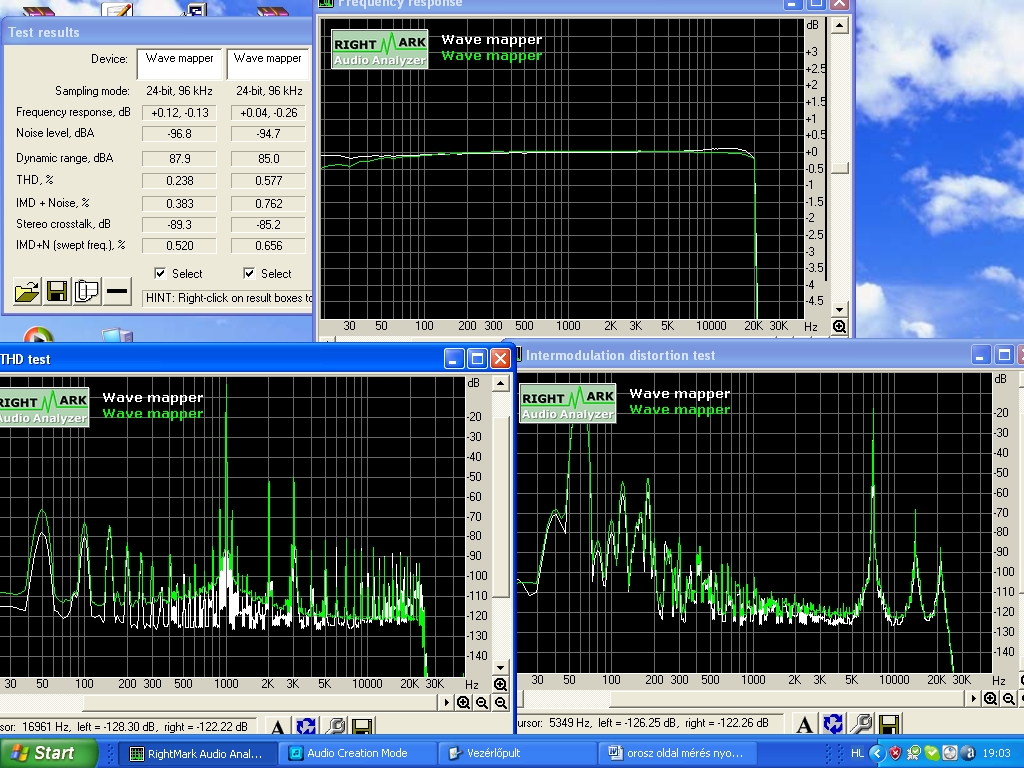Click the RightMark logo in Intermodulation distortion test
The width and height of the screenshot is (1024, 768).
click(x=568, y=403)
